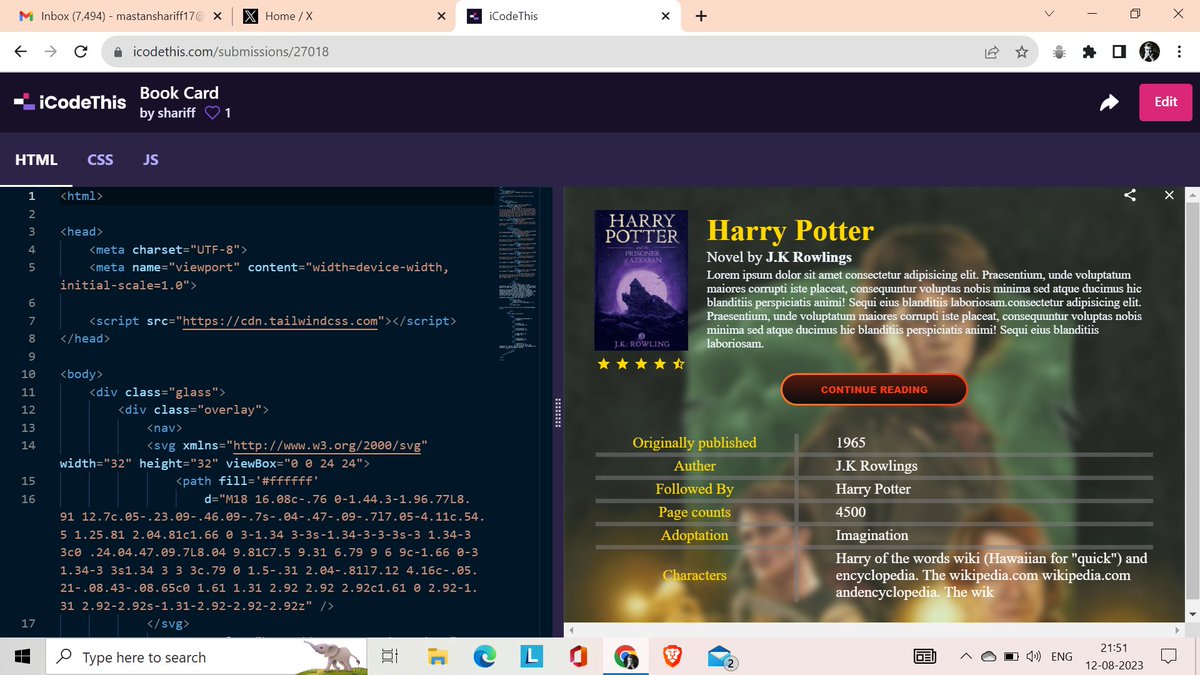The width and height of the screenshot is (1200, 675).
Task: Click the site lock icon in address bar
Action: [117, 52]
